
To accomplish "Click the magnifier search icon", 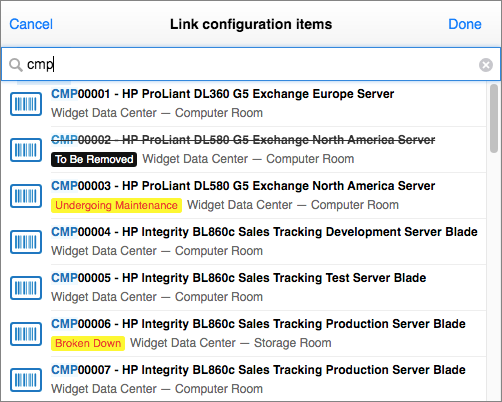I will click(x=16, y=65).
